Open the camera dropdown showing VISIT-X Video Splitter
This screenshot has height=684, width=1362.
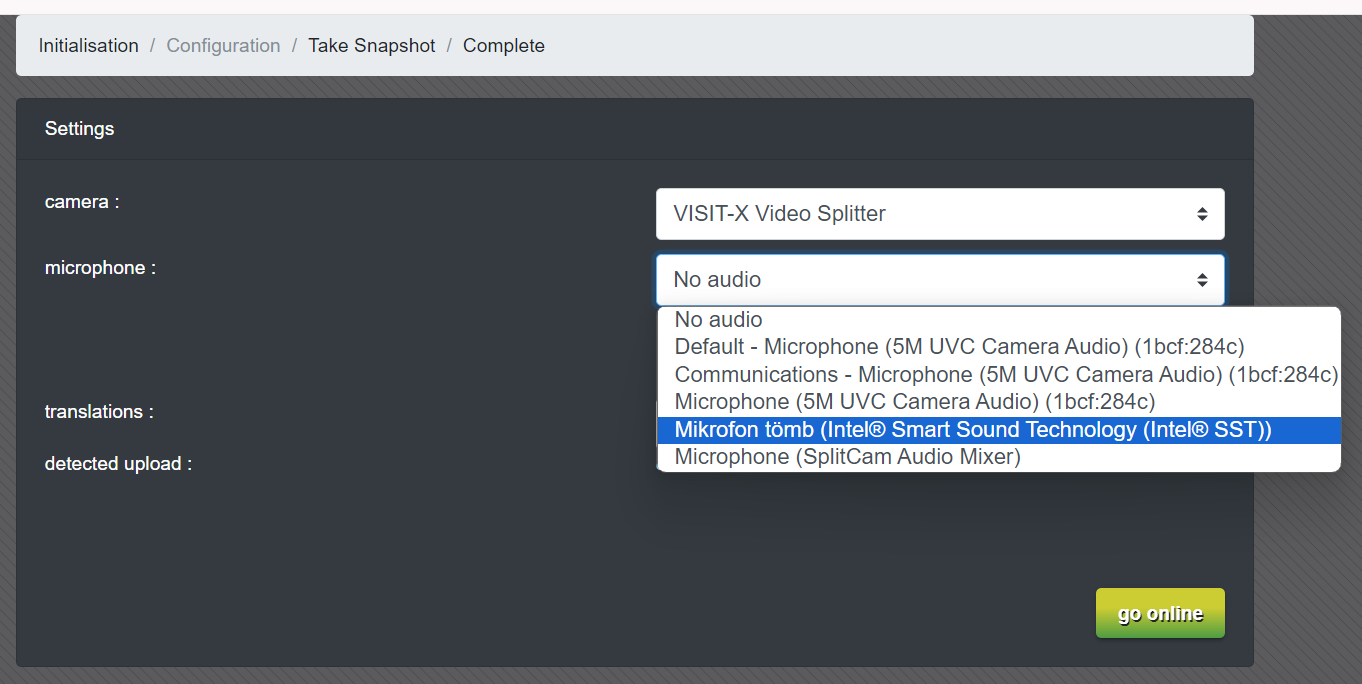pyautogui.click(x=940, y=214)
